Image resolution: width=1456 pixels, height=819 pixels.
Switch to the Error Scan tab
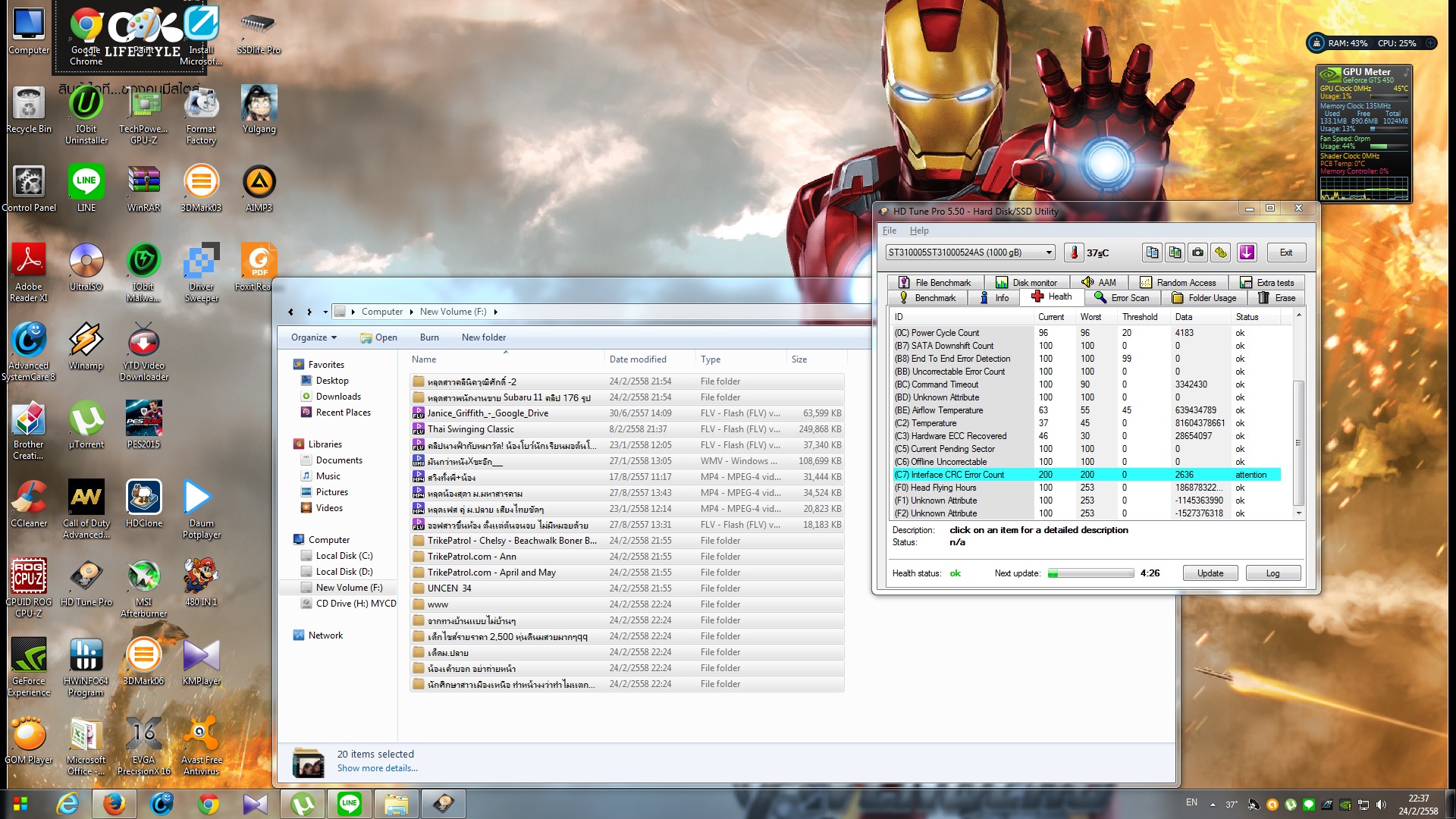coord(1122,298)
